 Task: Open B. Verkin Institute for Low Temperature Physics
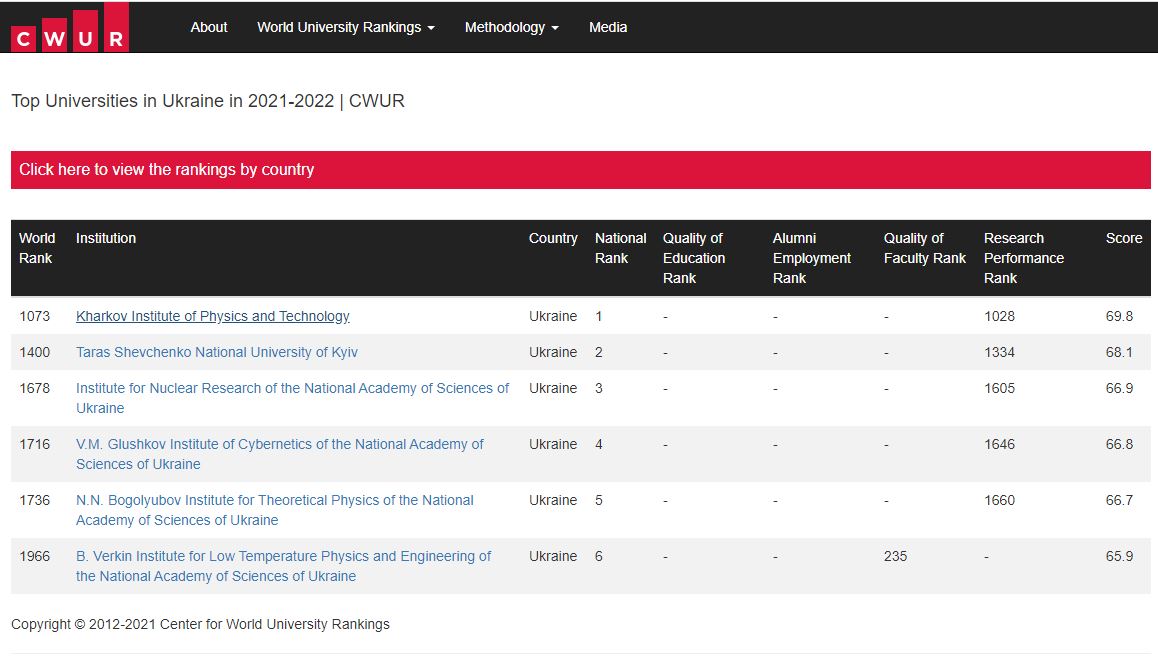(284, 557)
